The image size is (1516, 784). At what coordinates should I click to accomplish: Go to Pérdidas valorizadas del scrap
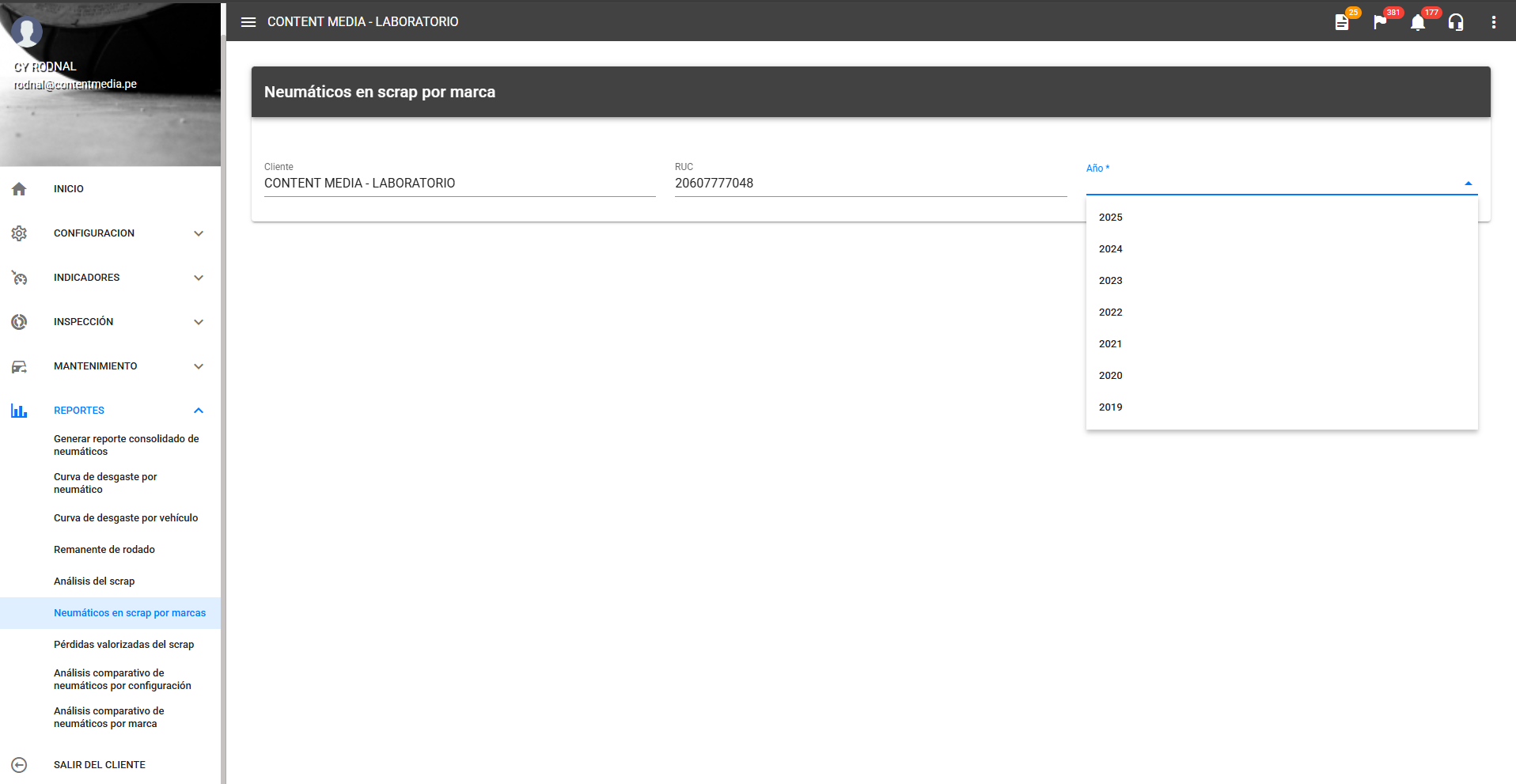coord(123,645)
